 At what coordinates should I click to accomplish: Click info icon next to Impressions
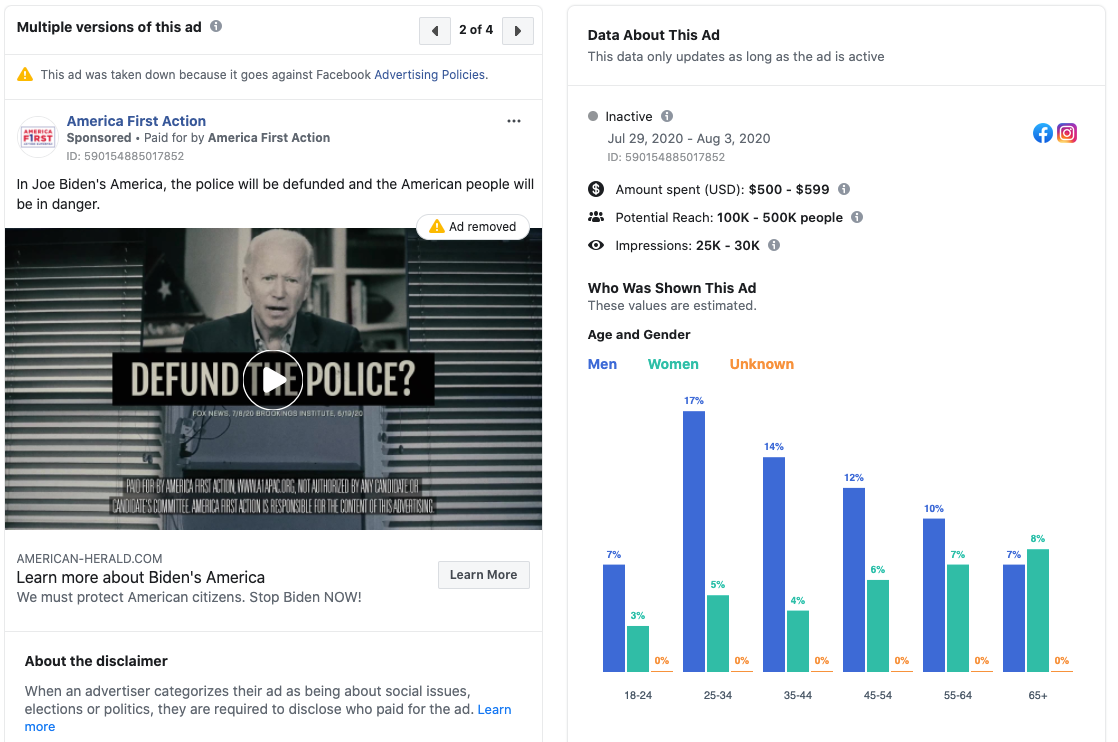tap(774, 245)
